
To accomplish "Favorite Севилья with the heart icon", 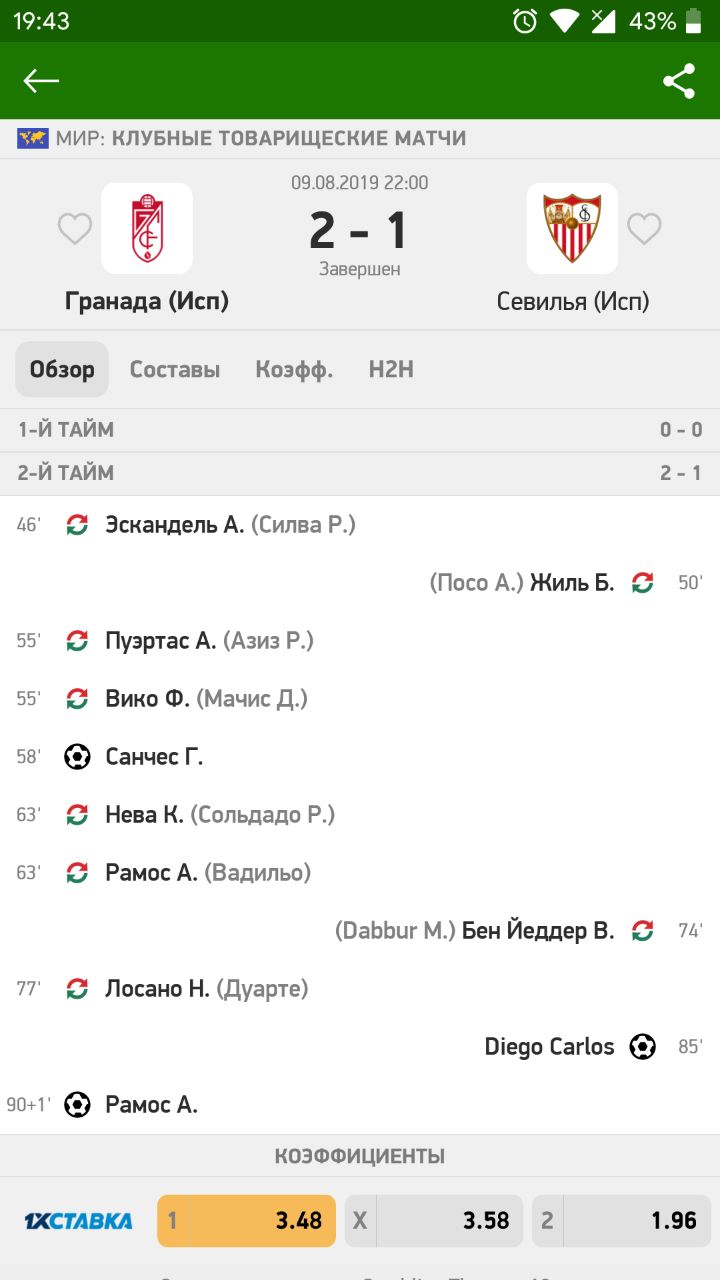I will coord(644,229).
